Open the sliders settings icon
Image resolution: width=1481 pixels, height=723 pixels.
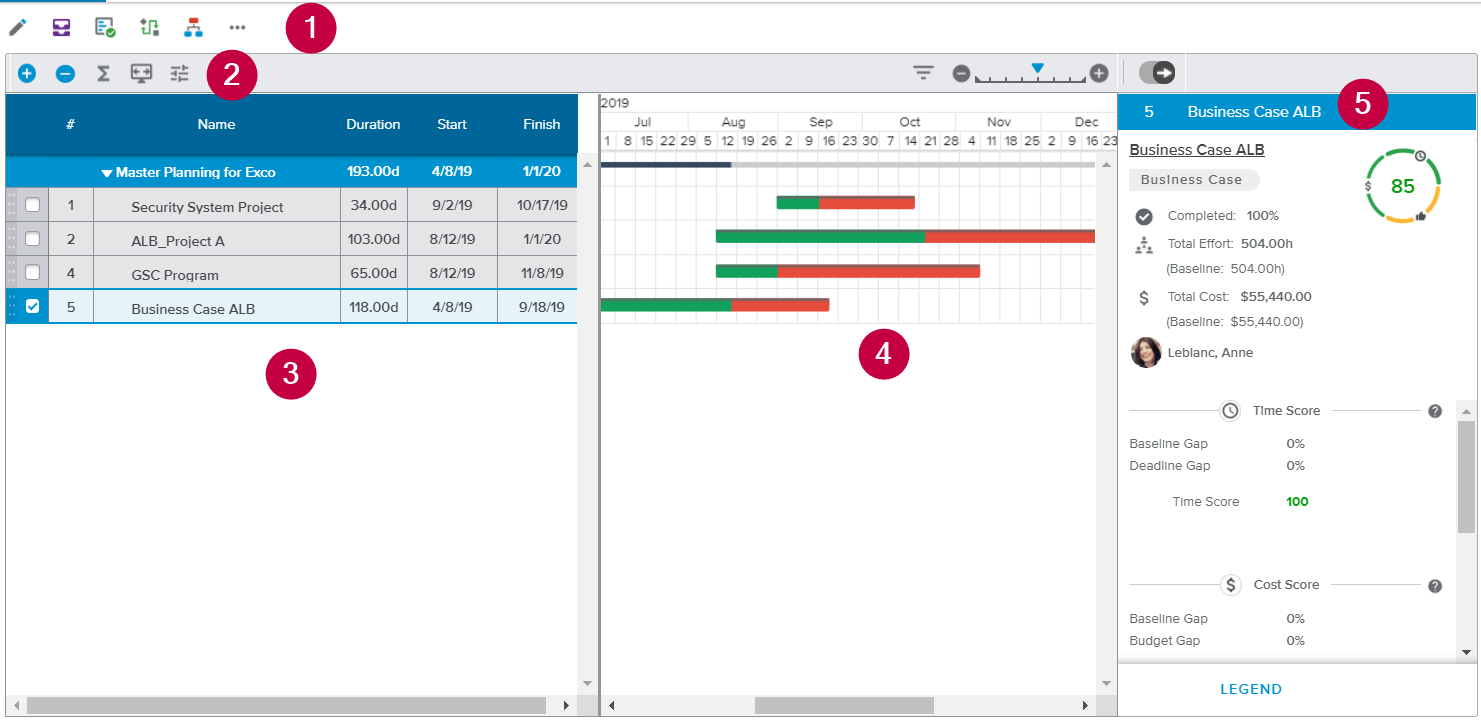[x=180, y=73]
